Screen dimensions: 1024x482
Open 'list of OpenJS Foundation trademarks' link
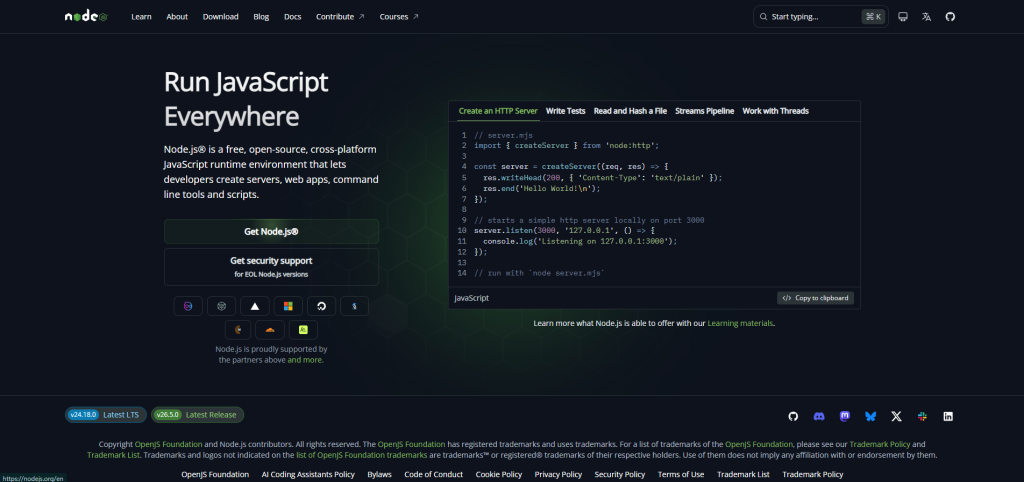point(362,455)
